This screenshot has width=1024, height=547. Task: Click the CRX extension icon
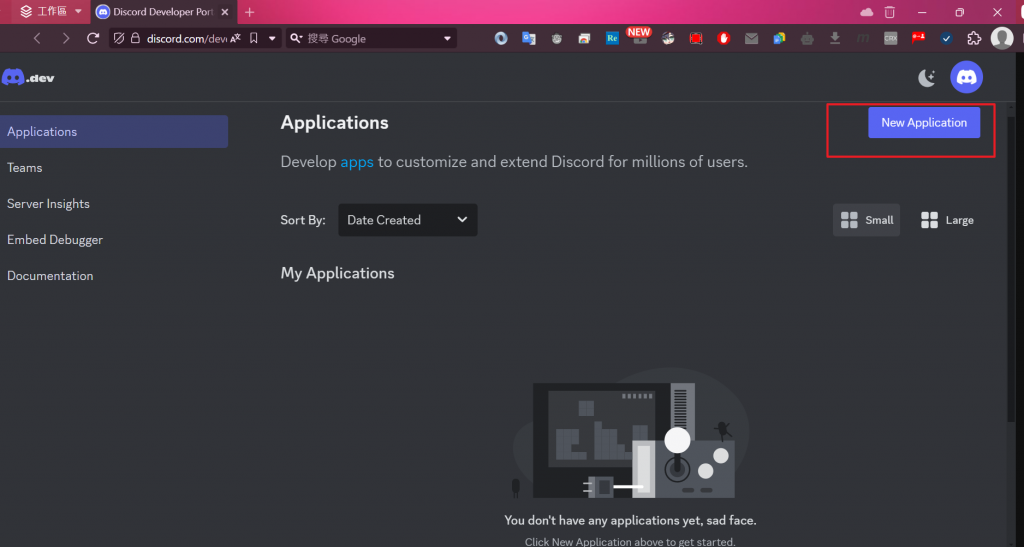[891, 39]
